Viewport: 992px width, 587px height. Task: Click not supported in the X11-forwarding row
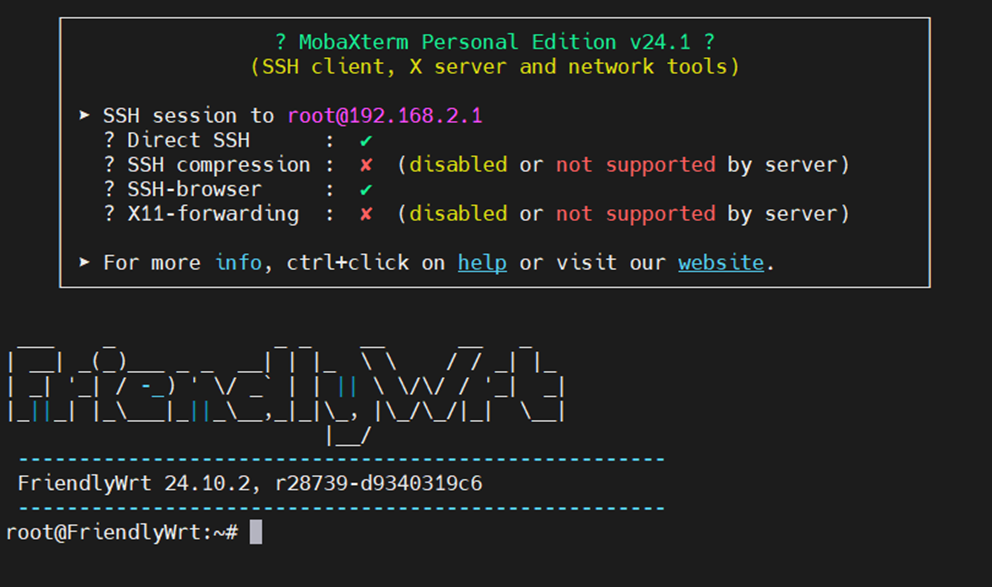(635, 214)
